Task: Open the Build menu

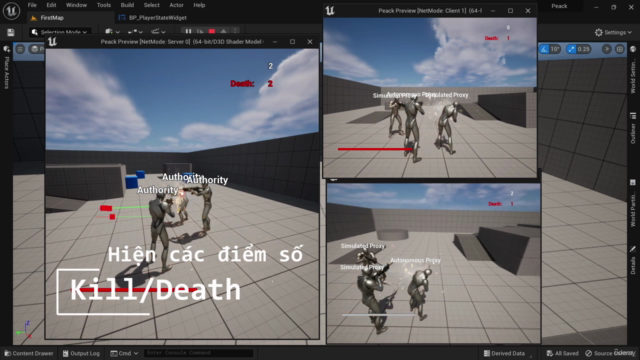Action: 127,5
